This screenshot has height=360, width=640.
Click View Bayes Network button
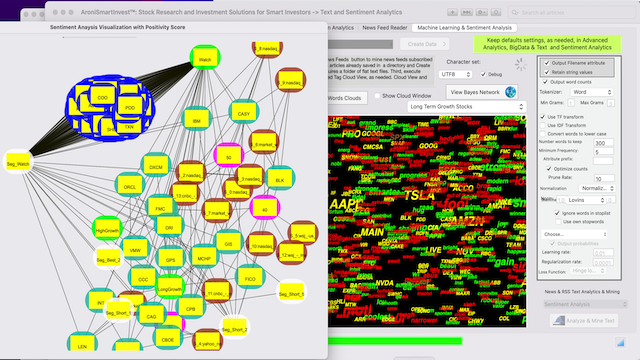(x=482, y=92)
